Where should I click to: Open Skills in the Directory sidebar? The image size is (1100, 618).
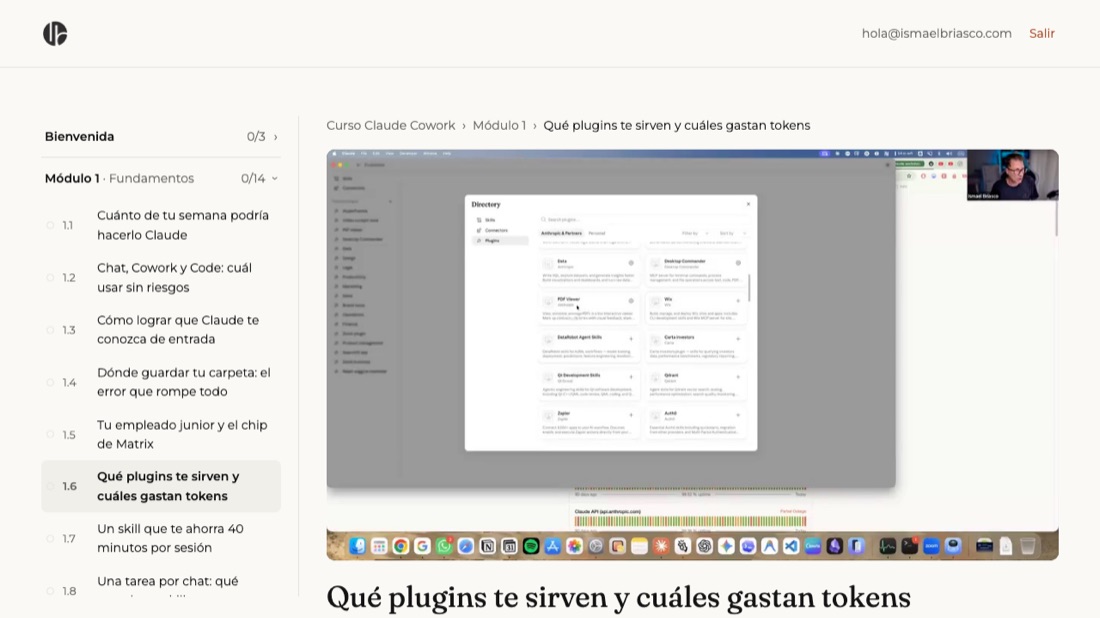[x=490, y=220]
